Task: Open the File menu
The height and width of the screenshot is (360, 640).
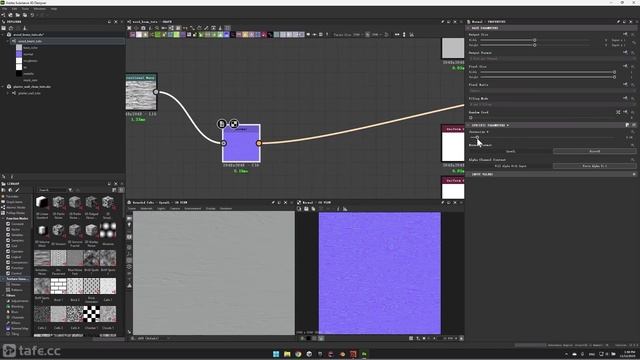Action: coord(4,9)
